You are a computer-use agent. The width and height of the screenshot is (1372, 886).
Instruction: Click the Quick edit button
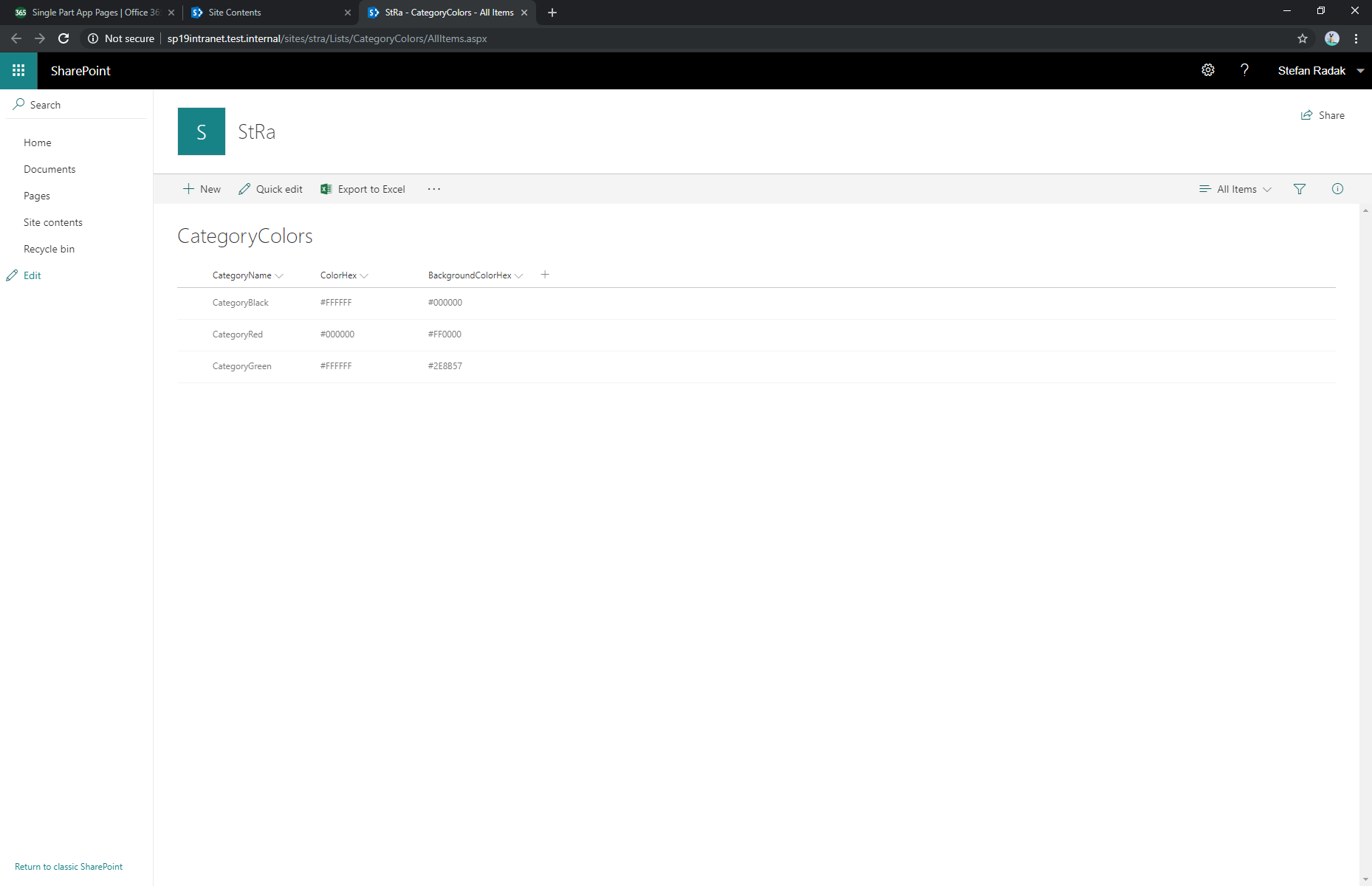pos(270,189)
